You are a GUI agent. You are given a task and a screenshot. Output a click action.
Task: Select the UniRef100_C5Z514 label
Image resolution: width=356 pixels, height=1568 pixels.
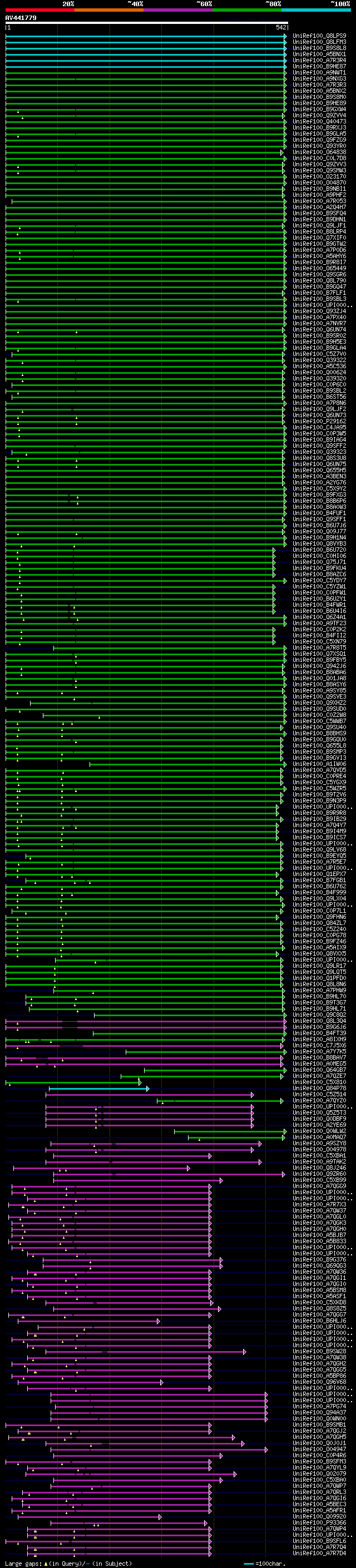319,1095
